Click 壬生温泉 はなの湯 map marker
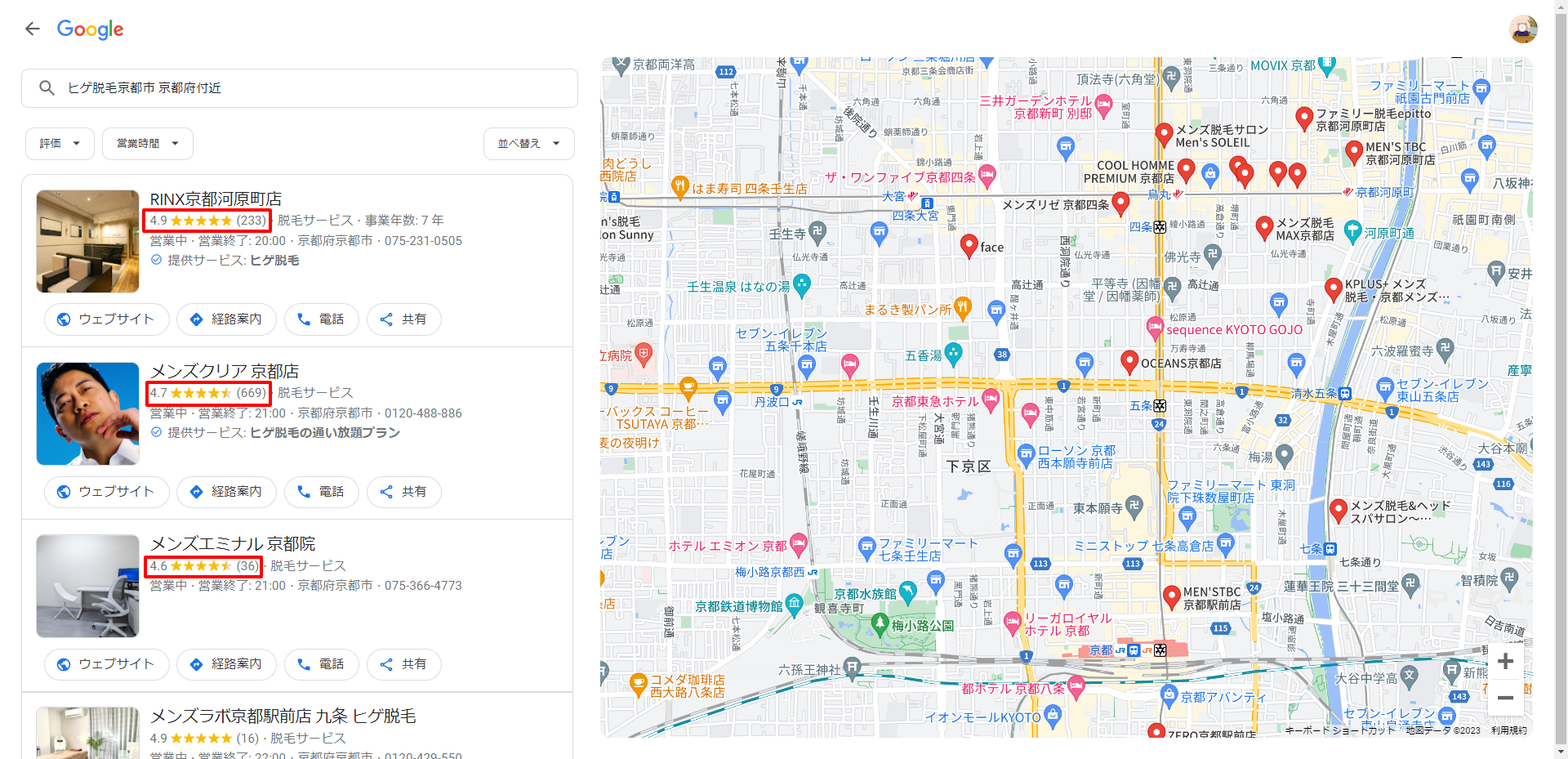This screenshot has height=759, width=1568. point(802,285)
